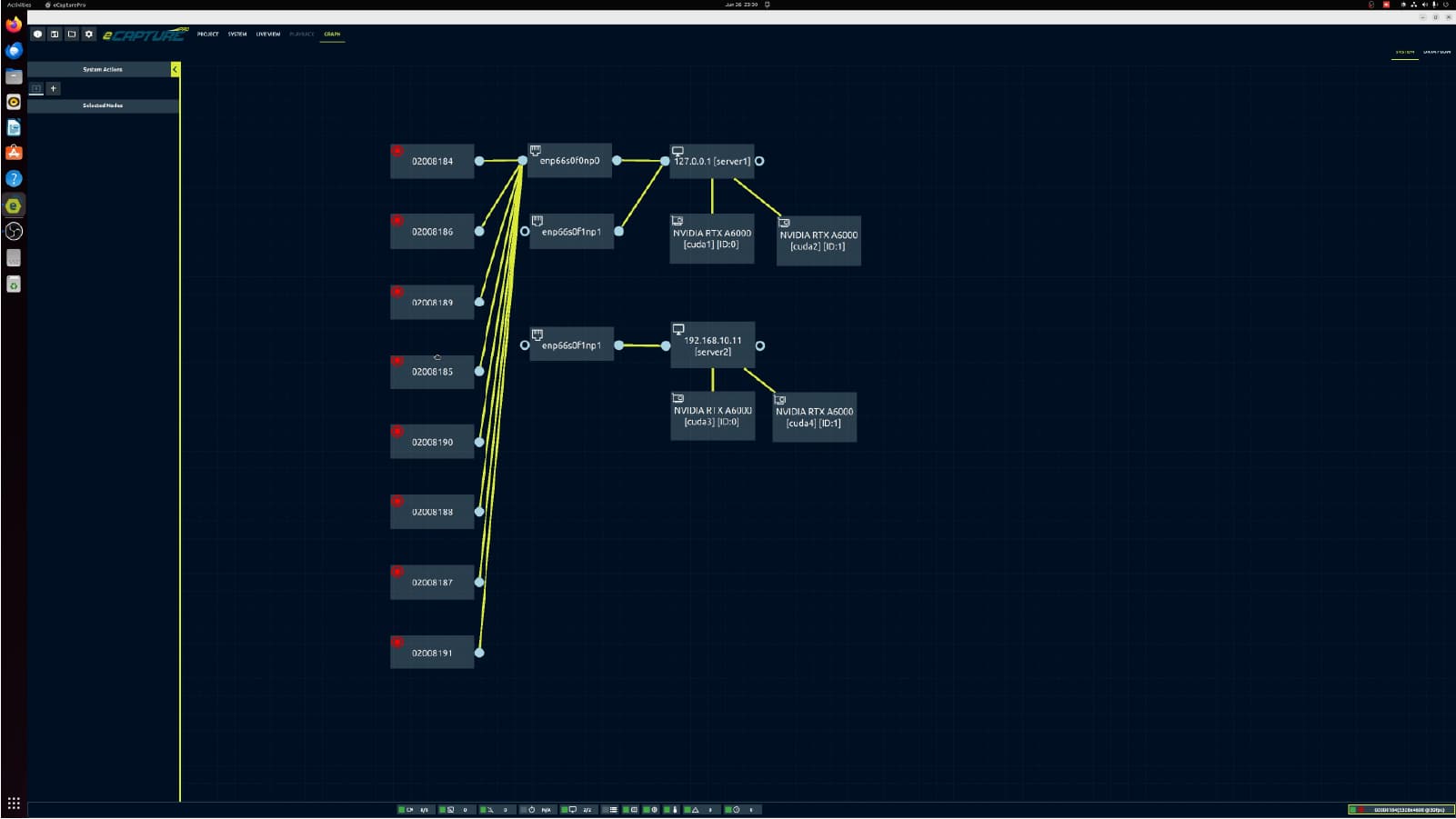Toggle the red record indicator on camera 02008184
The image size is (1456, 819).
(397, 150)
